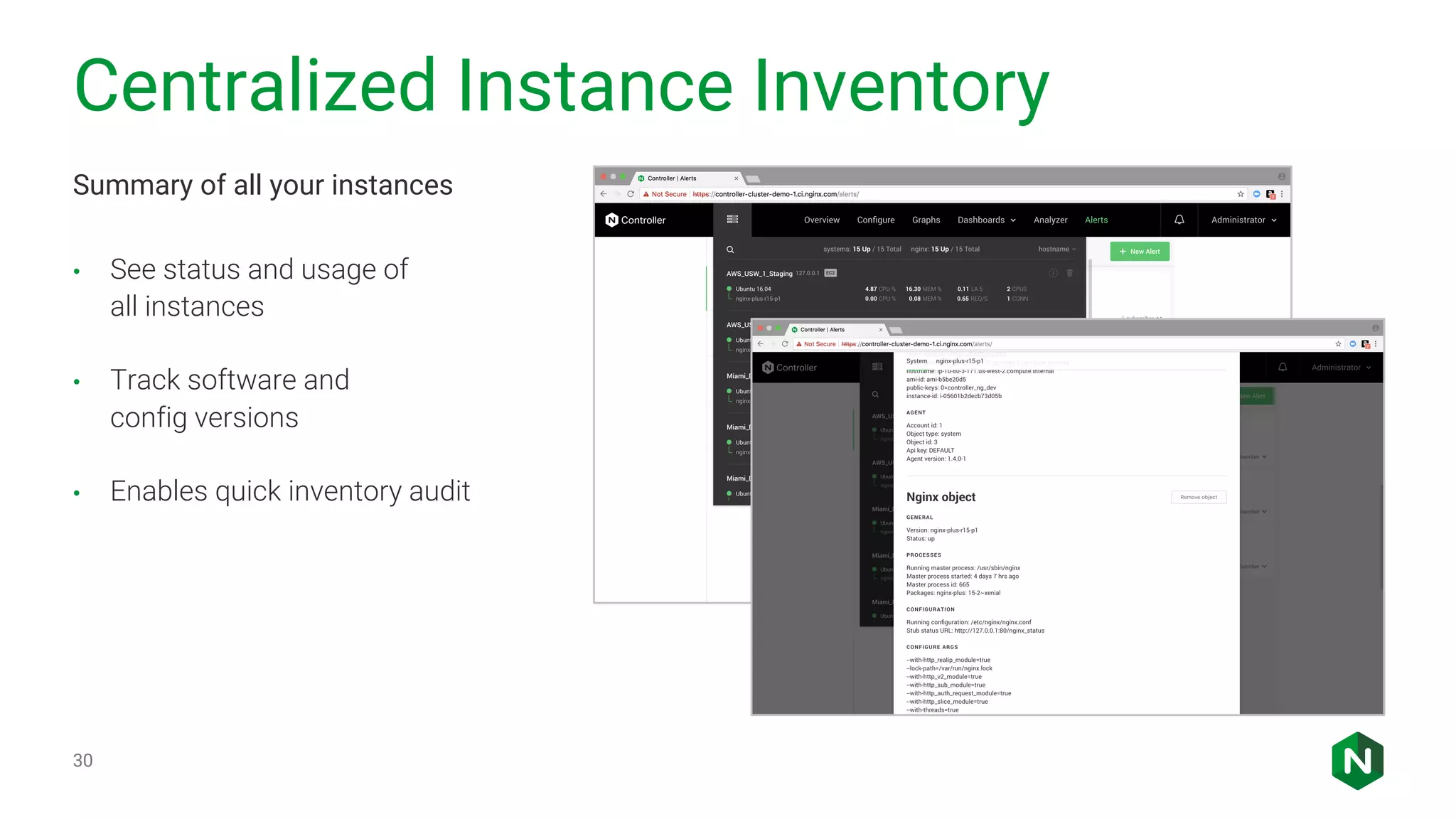Click info icon for AWS_USW_1_Staging
The height and width of the screenshot is (819, 1456).
1054,274
